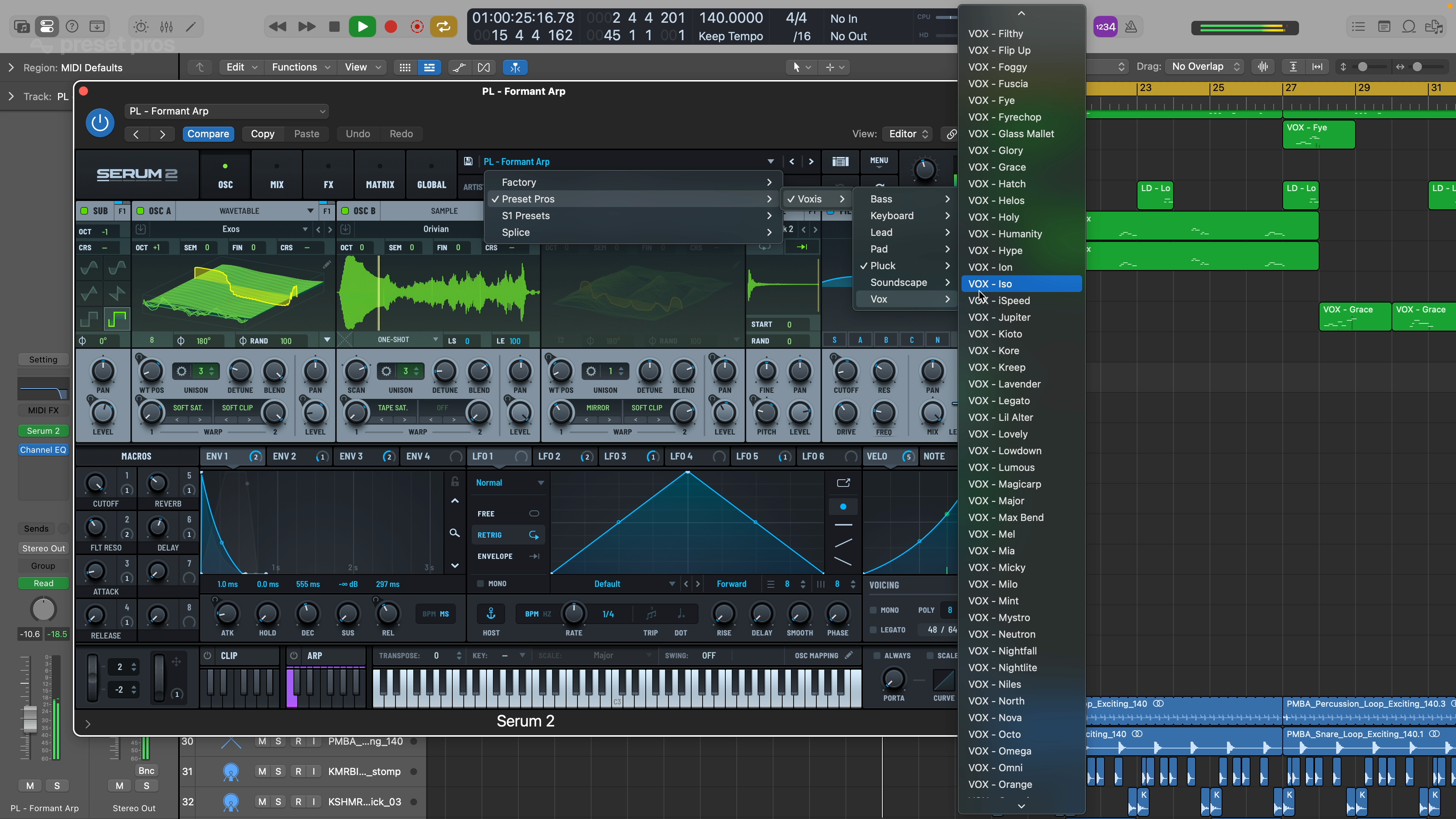The height and width of the screenshot is (819, 1456).
Task: Open the Note Pads icon
Action: (1384, 27)
